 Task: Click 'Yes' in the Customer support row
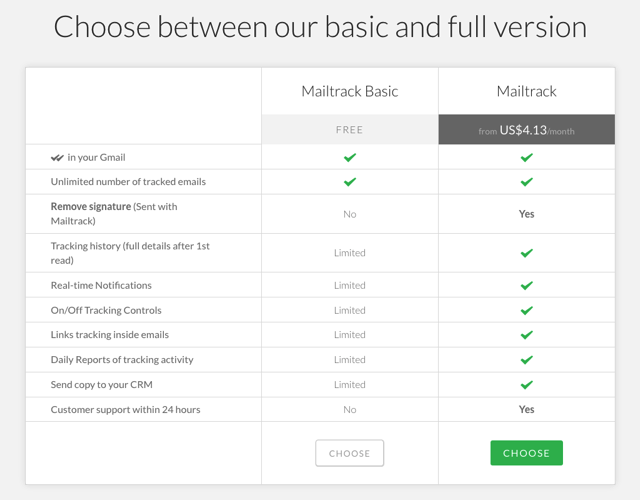point(527,409)
